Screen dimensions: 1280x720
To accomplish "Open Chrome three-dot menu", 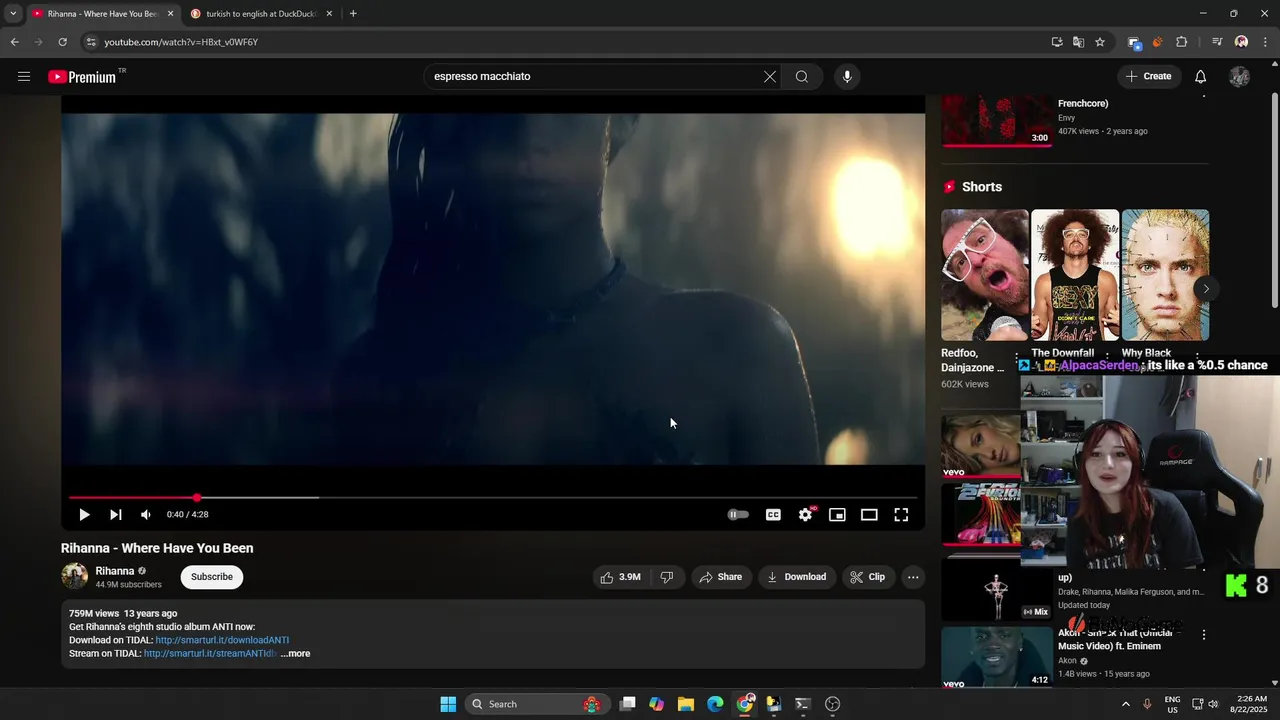I will (1266, 42).
